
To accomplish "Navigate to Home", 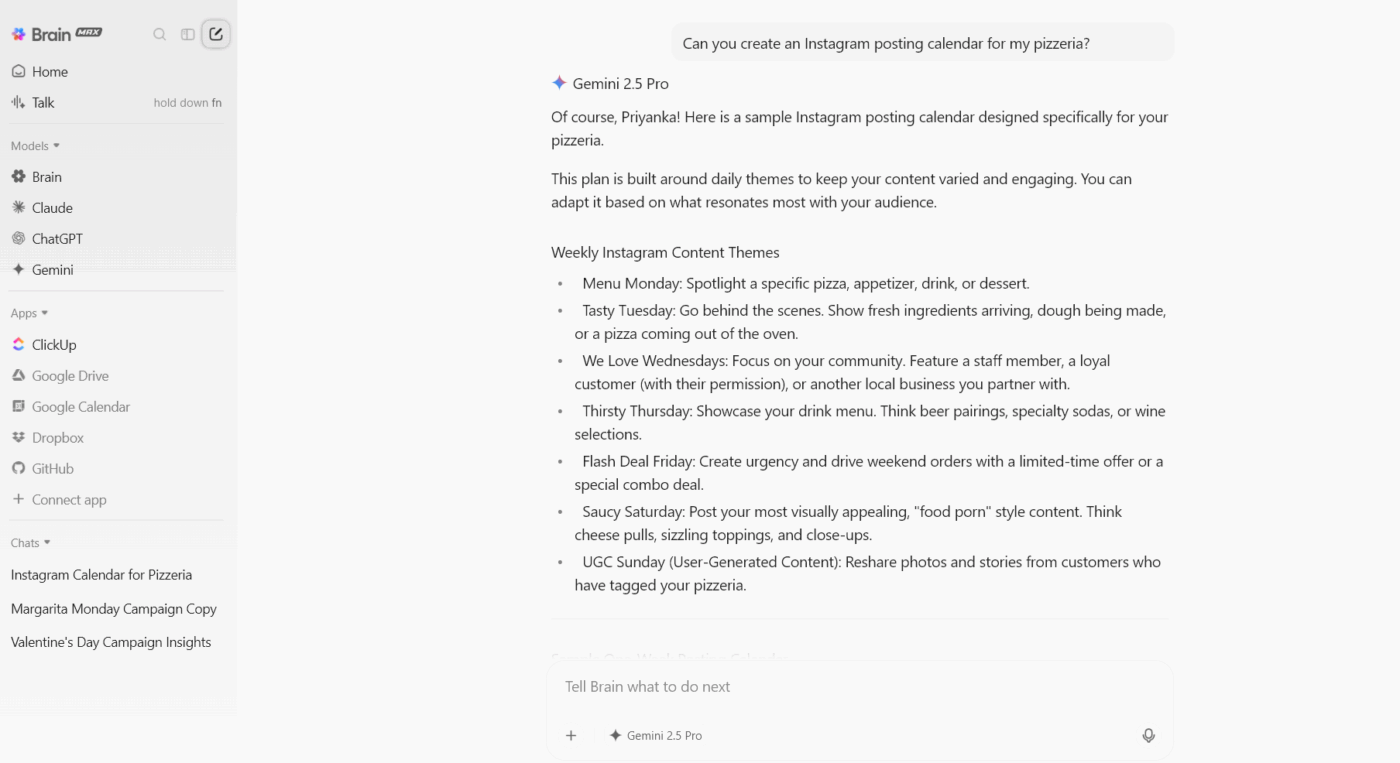I will [47, 71].
